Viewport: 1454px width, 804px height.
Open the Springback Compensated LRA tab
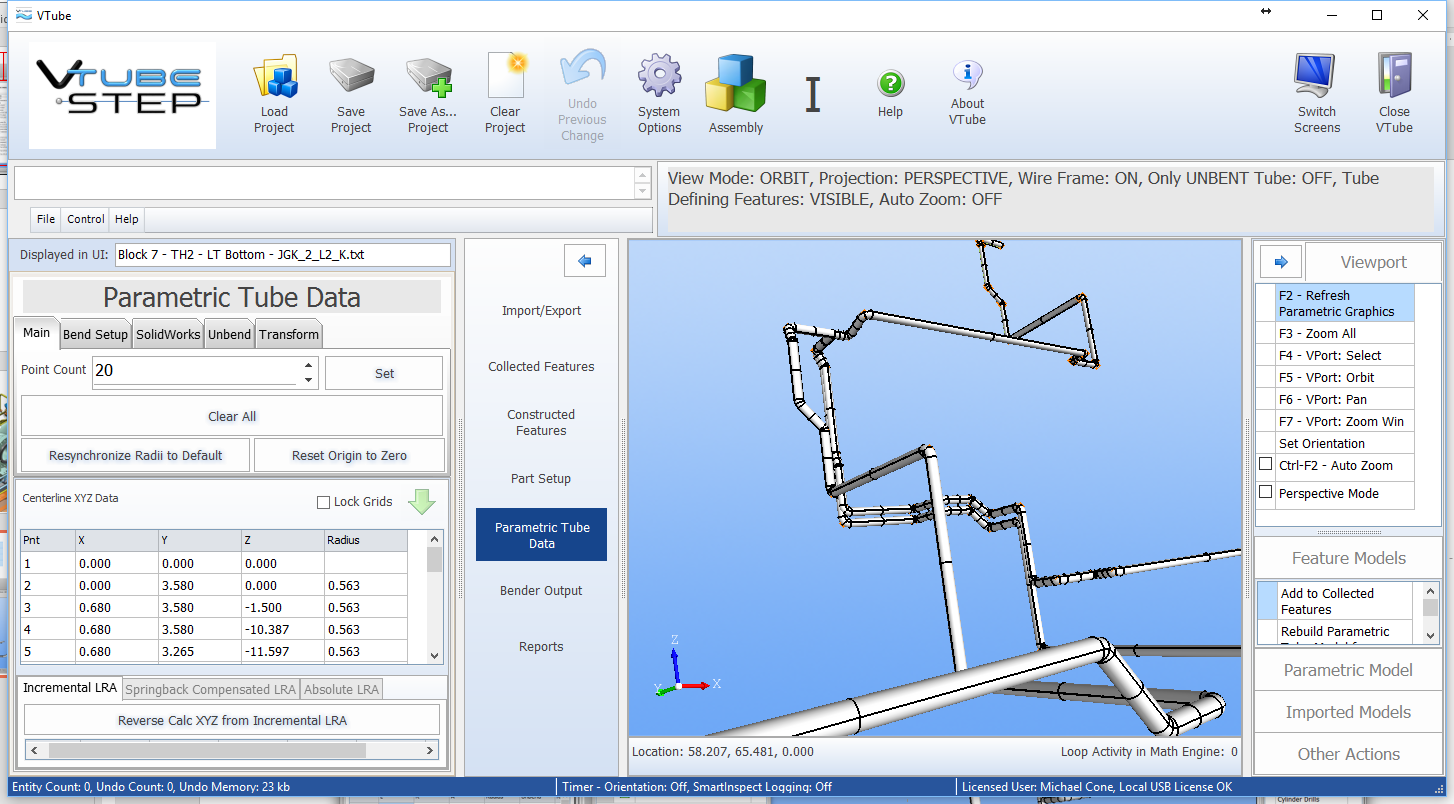point(210,689)
